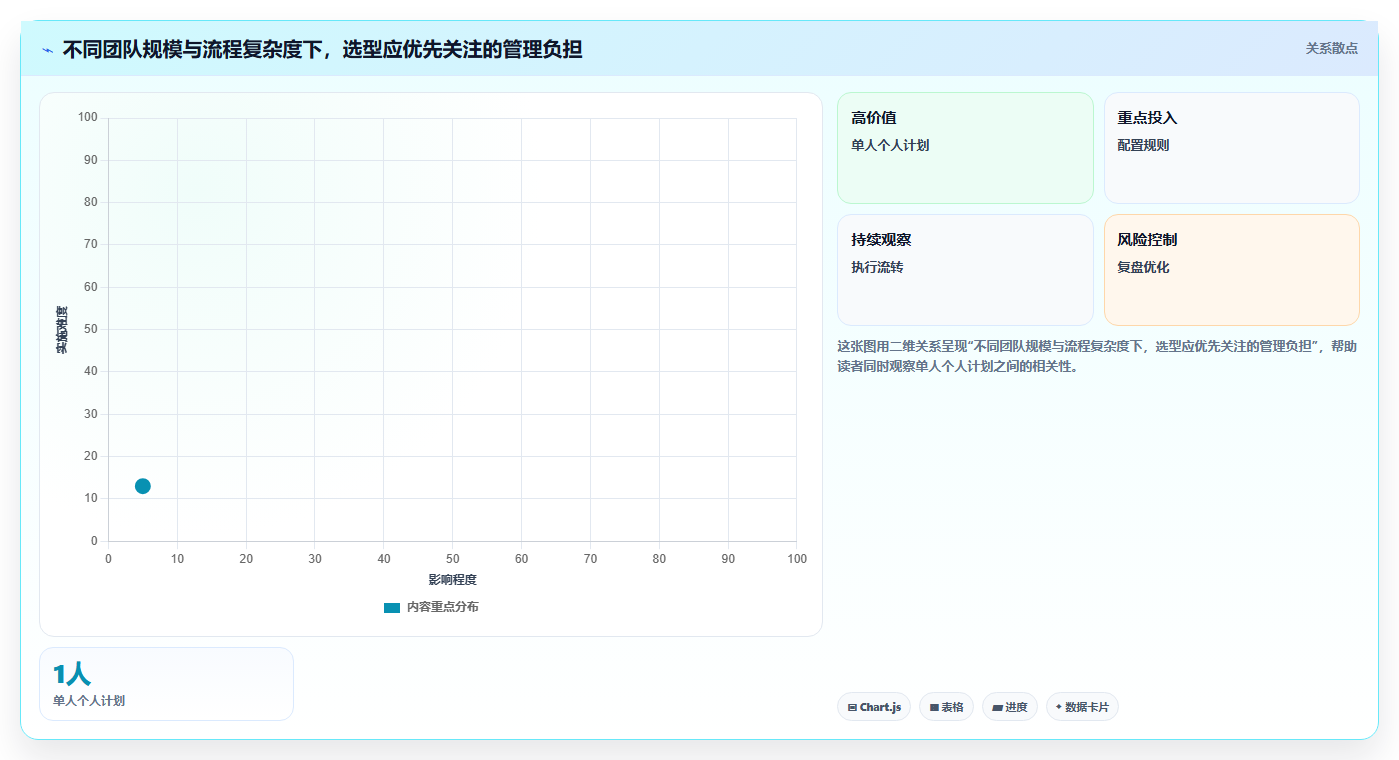The height and width of the screenshot is (760, 1399).
Task: Select the Chart.js tag chip
Action: (874, 707)
